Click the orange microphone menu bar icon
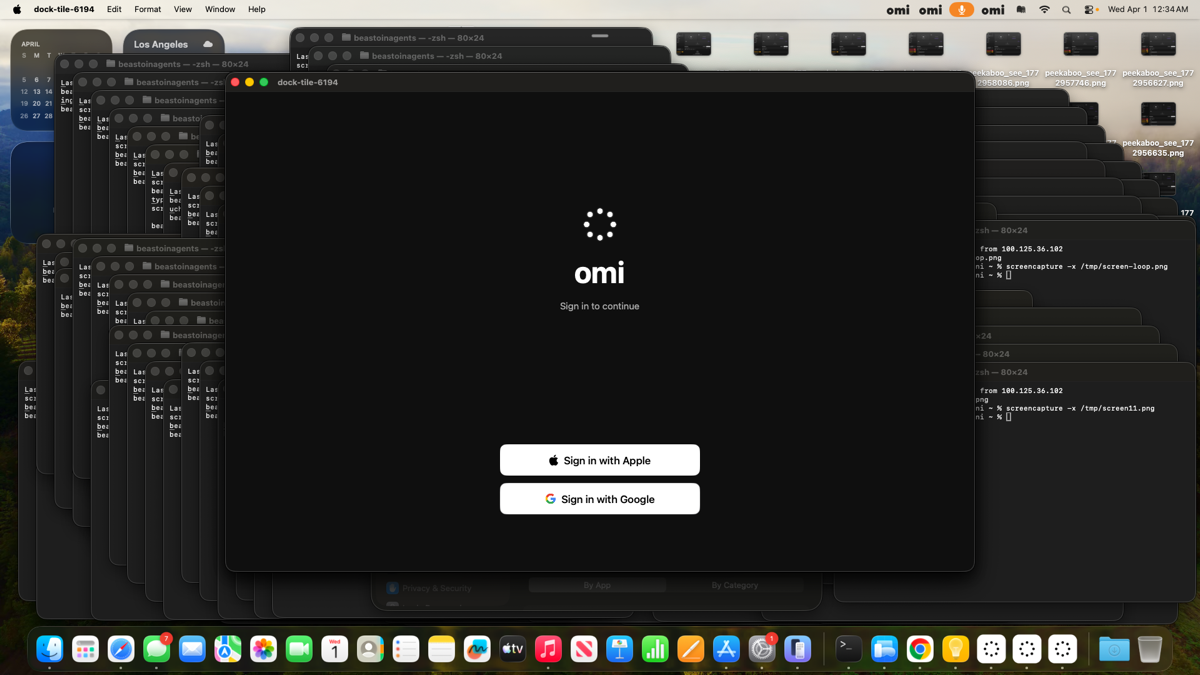Viewport: 1200px width, 675px height. [961, 9]
